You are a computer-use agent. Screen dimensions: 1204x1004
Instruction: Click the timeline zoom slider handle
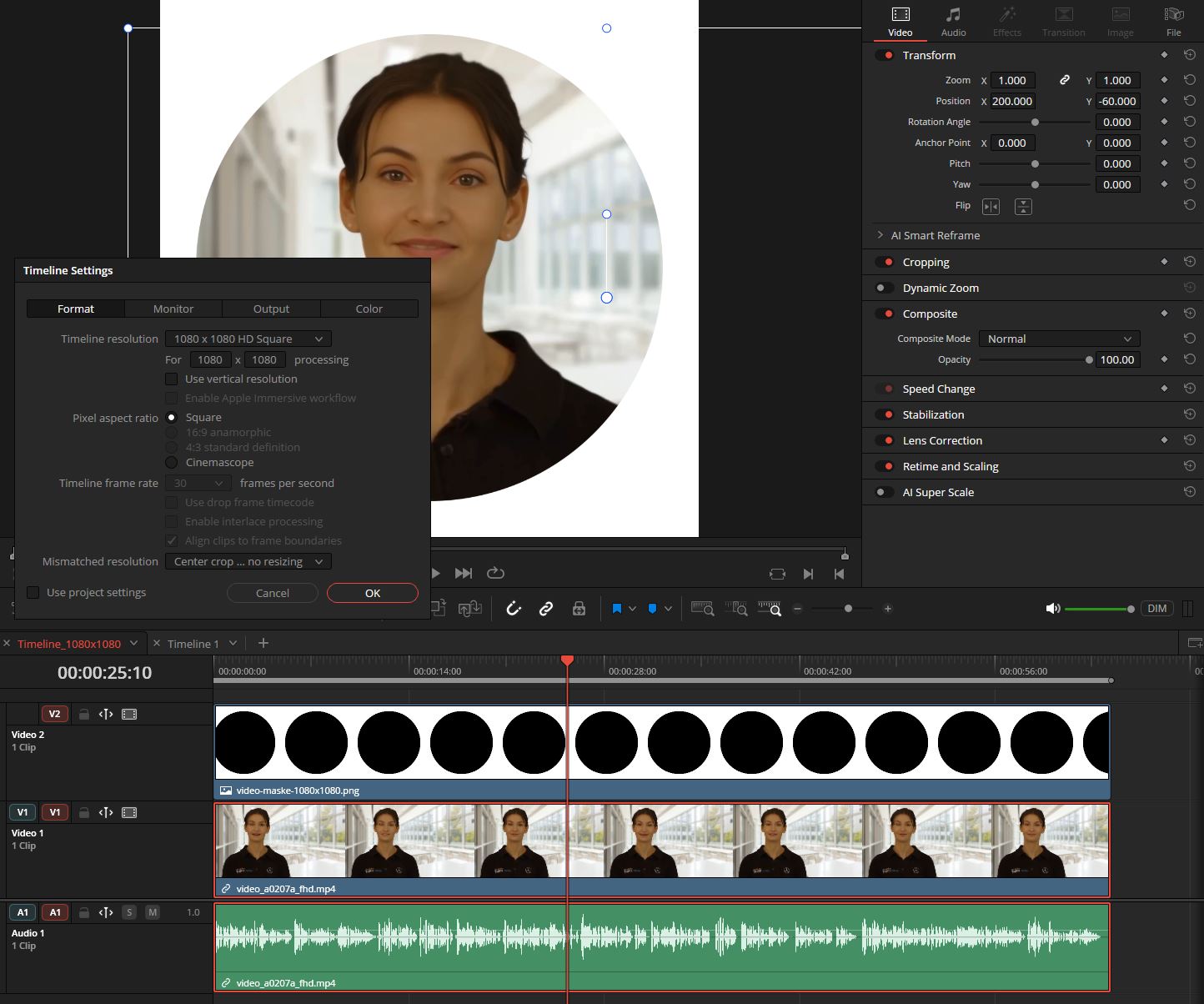click(847, 608)
